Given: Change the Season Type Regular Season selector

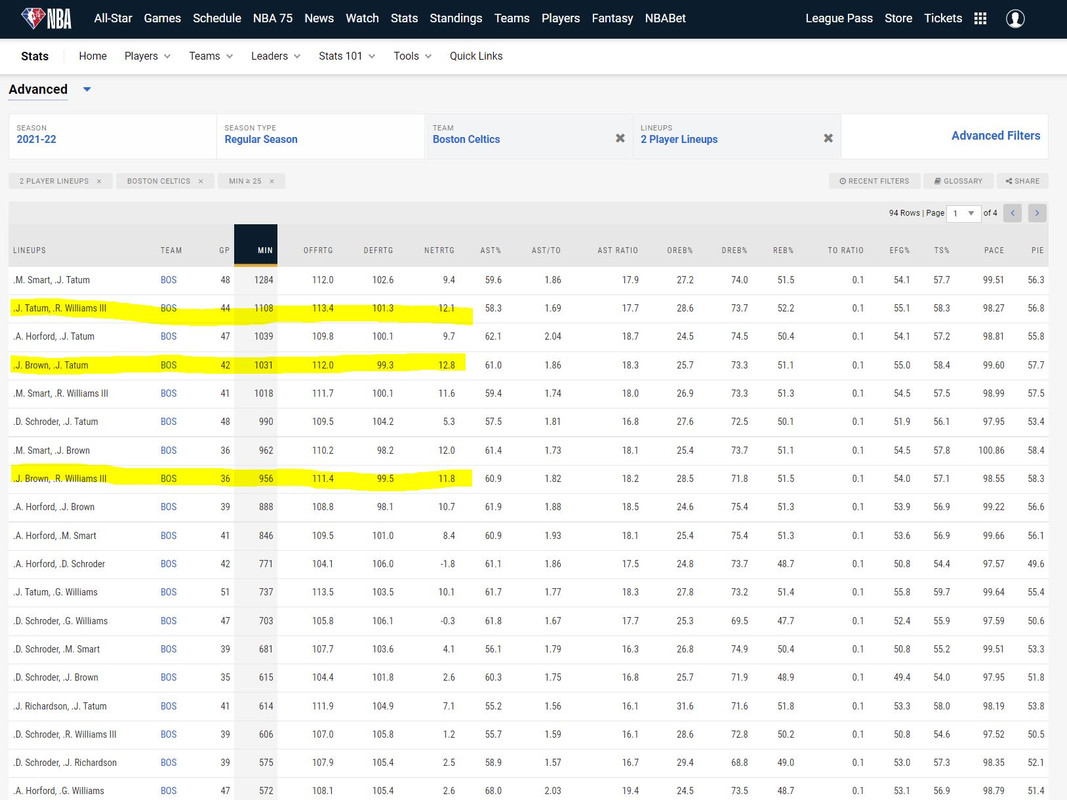Looking at the screenshot, I should point(321,136).
